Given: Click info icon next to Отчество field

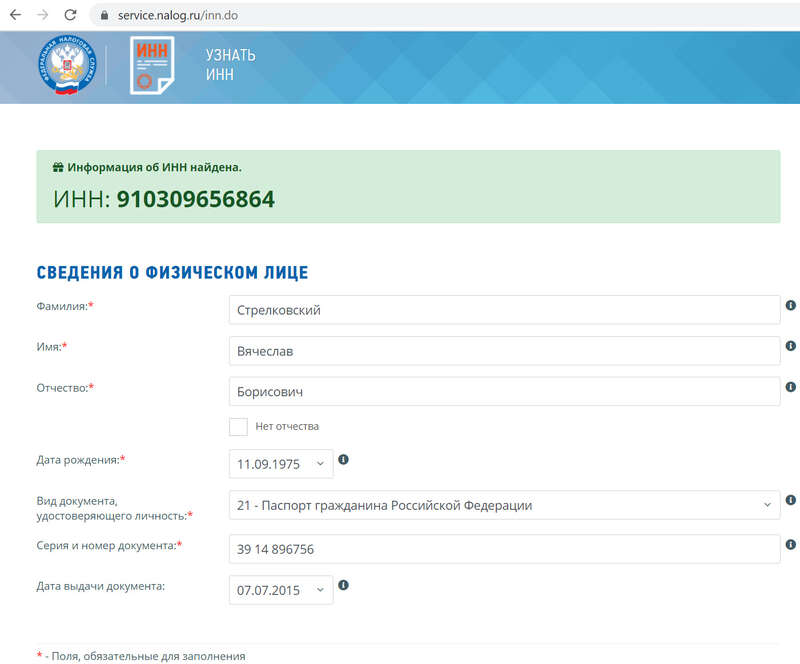Looking at the screenshot, I should [x=791, y=387].
